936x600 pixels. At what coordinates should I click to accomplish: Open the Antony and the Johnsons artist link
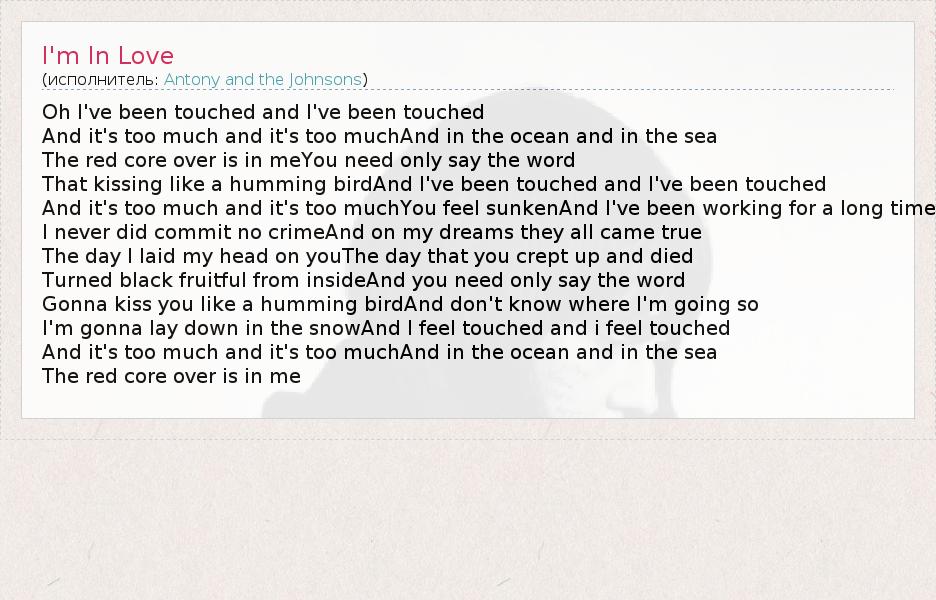262,79
